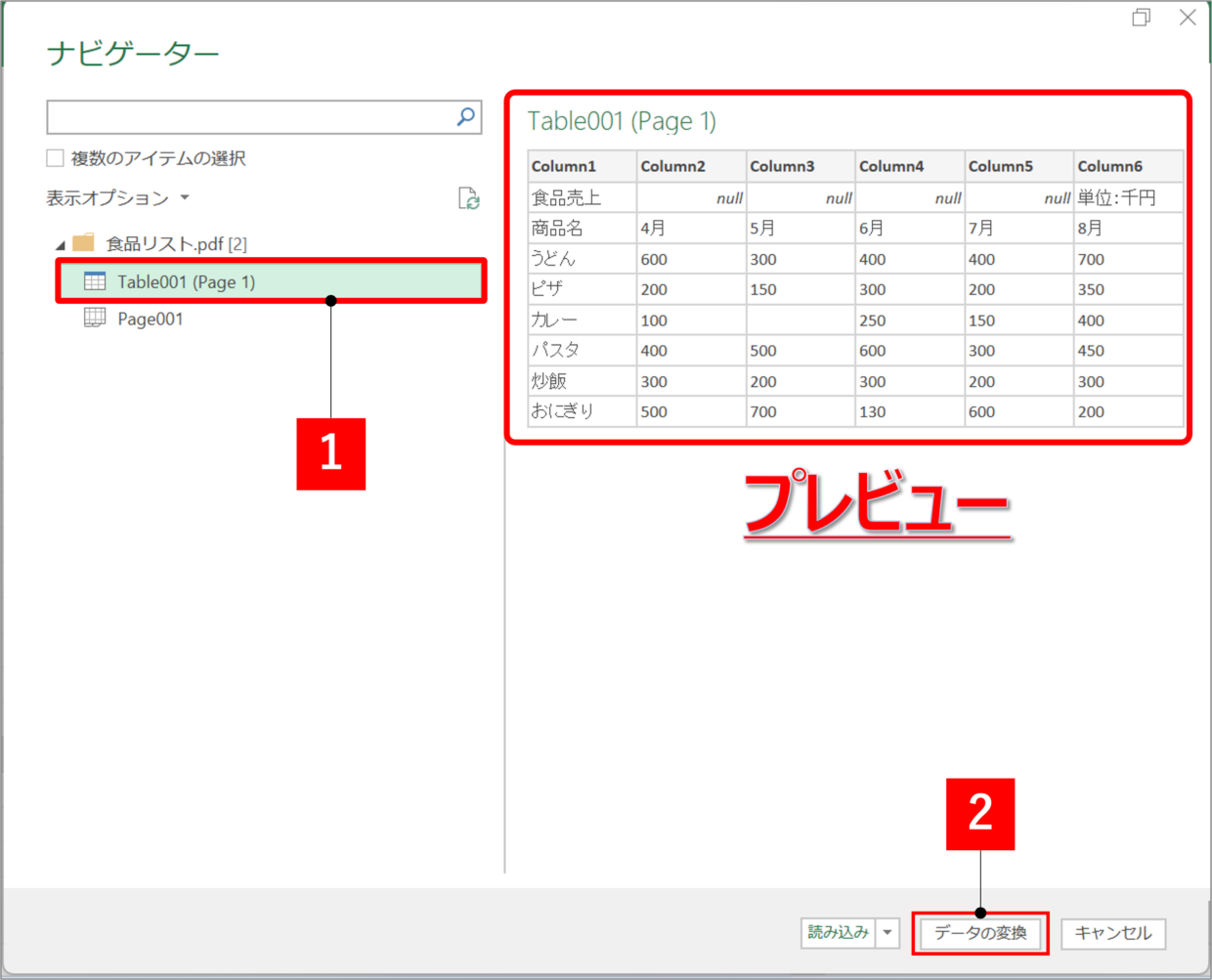Image resolution: width=1212 pixels, height=980 pixels.
Task: Click the magnifier search icon
Action: [x=466, y=117]
